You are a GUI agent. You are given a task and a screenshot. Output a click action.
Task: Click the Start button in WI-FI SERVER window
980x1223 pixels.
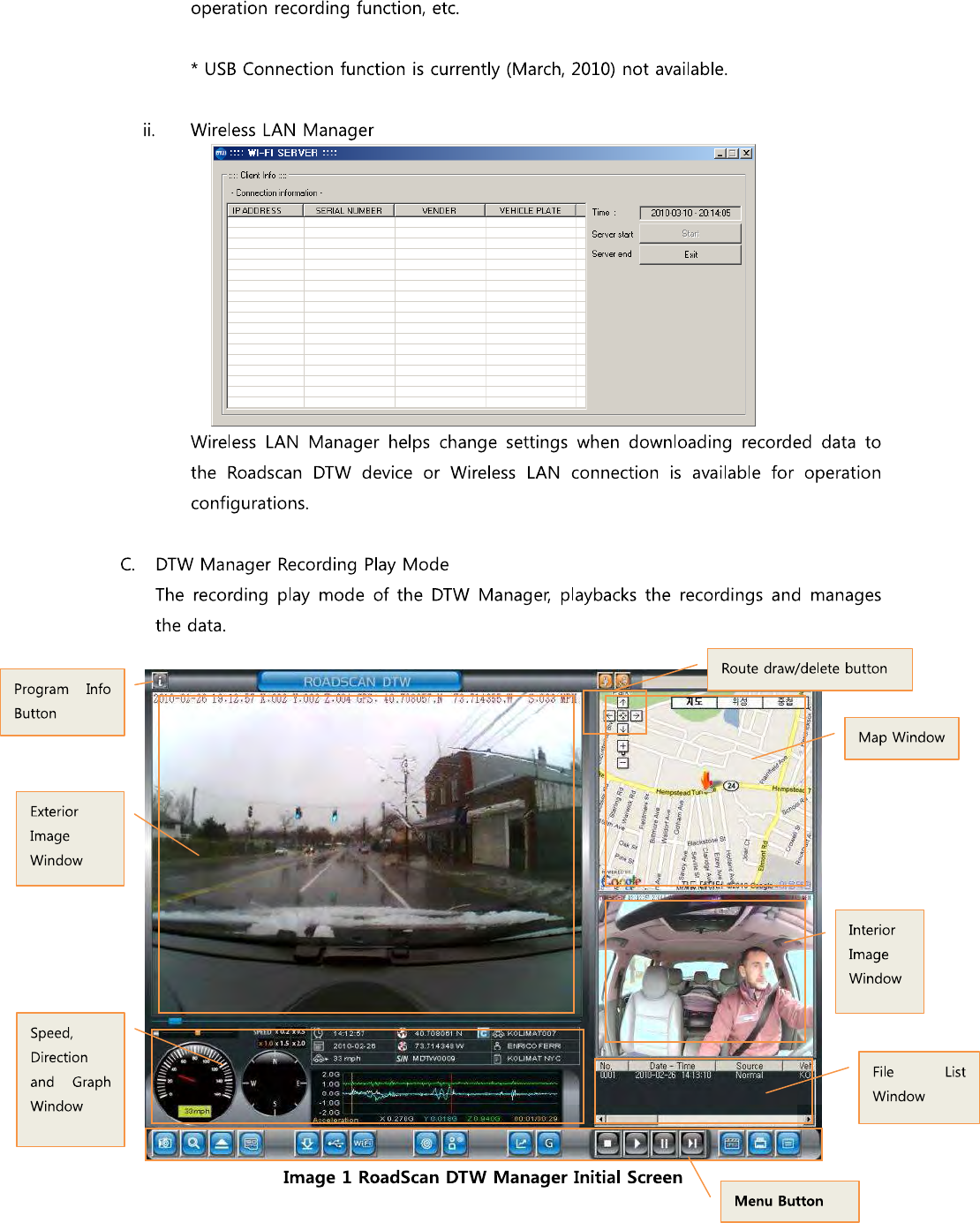pyautogui.click(x=690, y=233)
